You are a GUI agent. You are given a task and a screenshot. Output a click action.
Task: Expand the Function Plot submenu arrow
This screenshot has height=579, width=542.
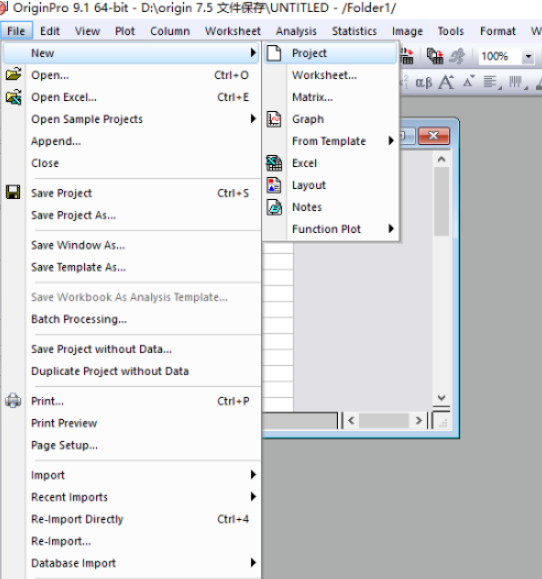click(391, 229)
